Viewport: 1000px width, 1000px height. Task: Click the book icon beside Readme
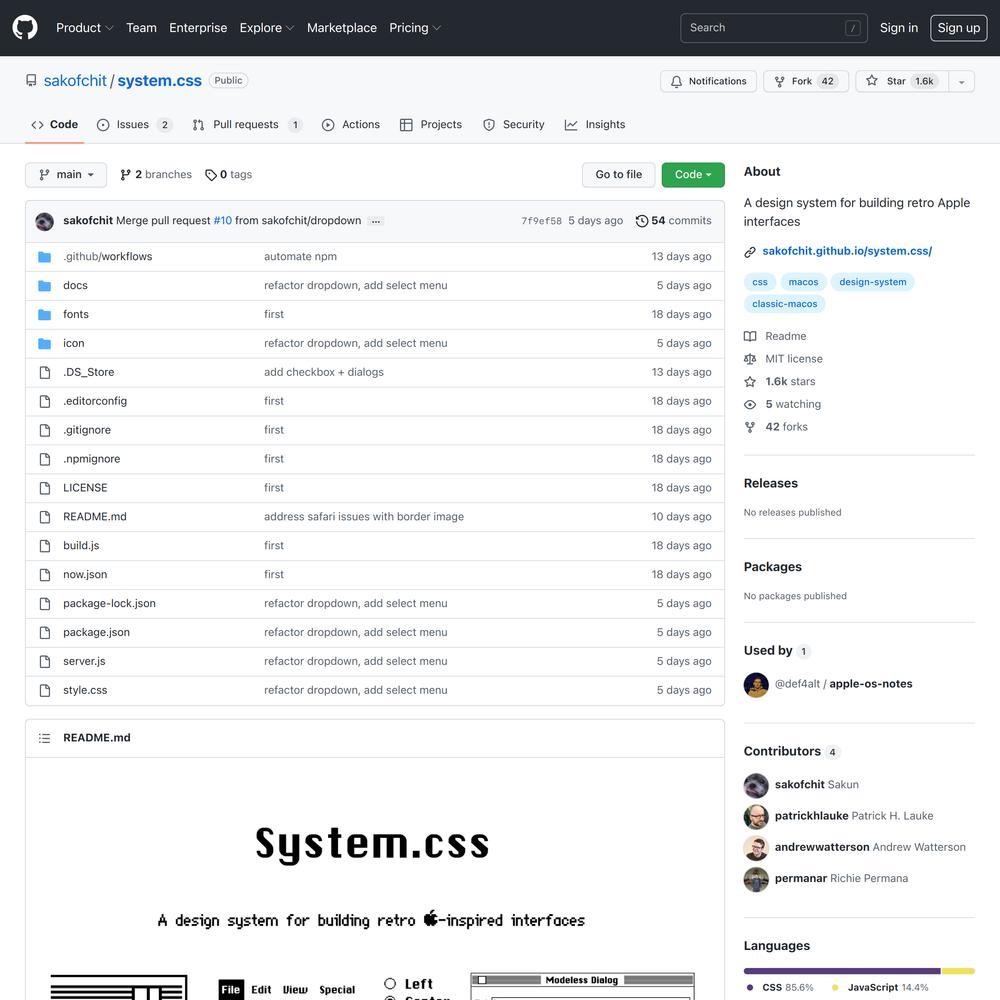click(750, 336)
